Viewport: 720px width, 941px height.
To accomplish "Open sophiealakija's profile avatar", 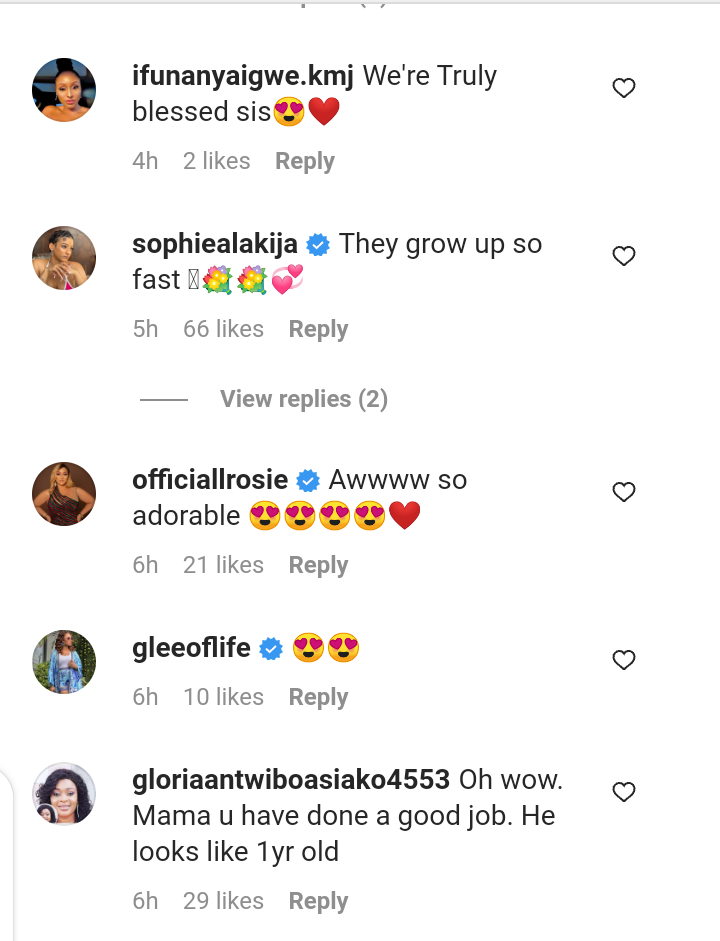I will click(64, 258).
